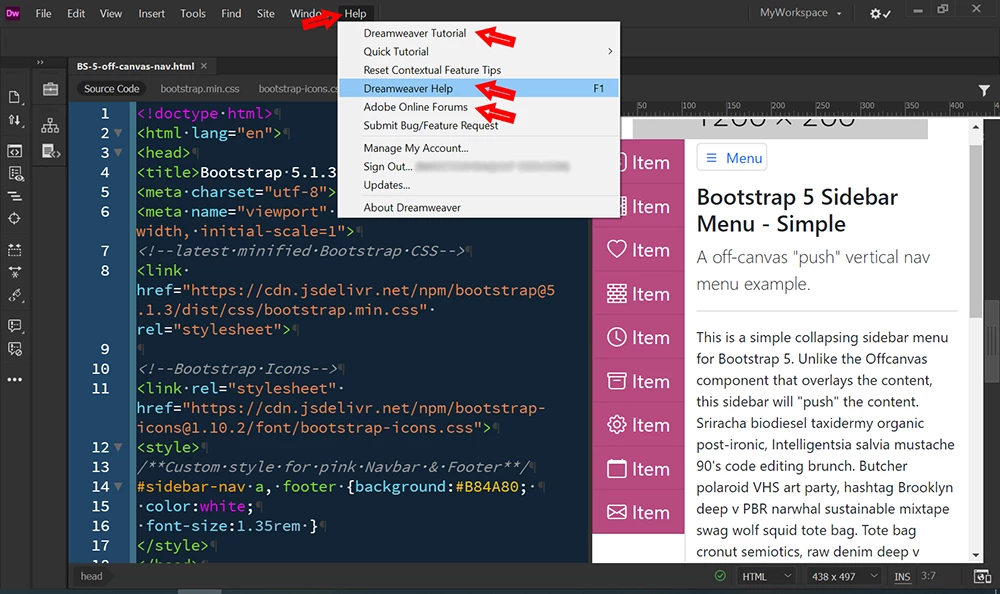Open the Edit menu
This screenshot has height=594, width=1000.
(76, 13)
